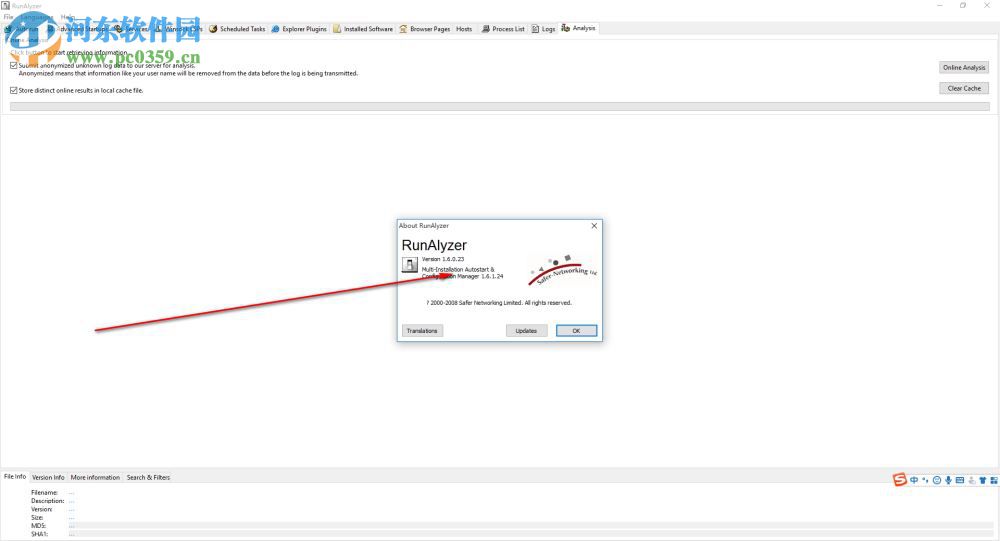The height and width of the screenshot is (541, 1000).
Task: Click the MD5 value field
Action: [531, 526]
